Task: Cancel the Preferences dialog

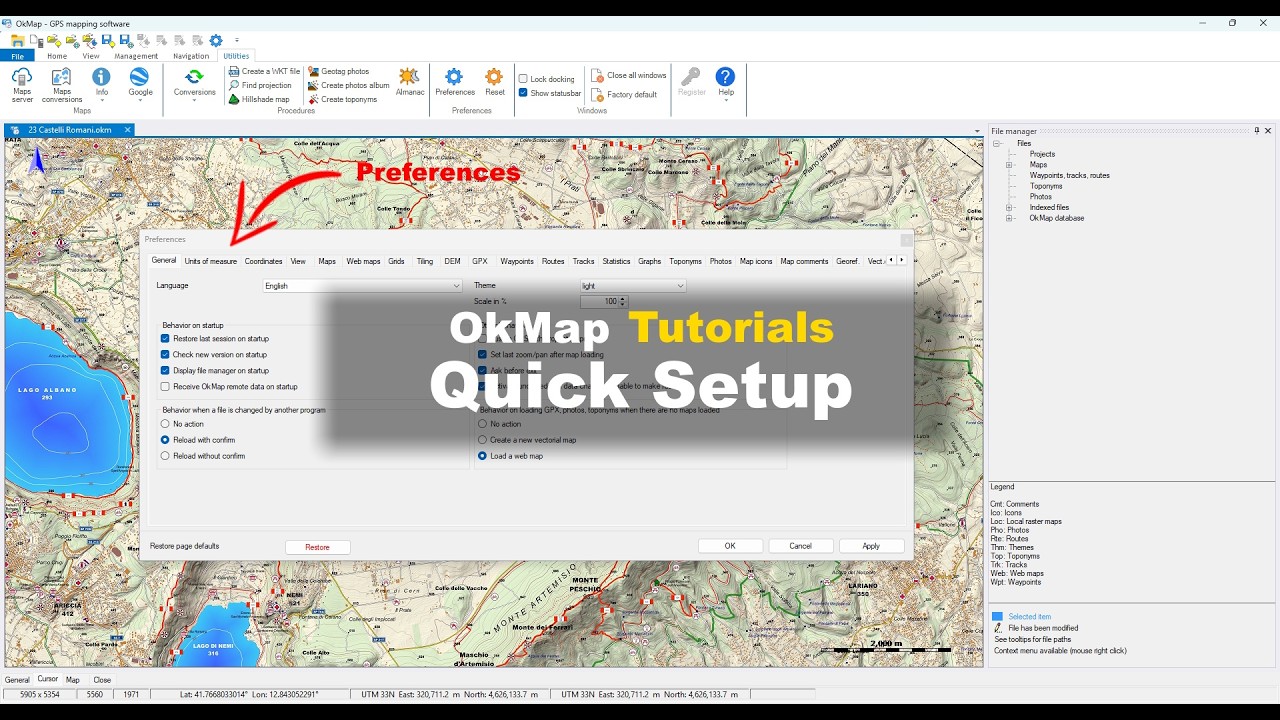Action: point(801,546)
